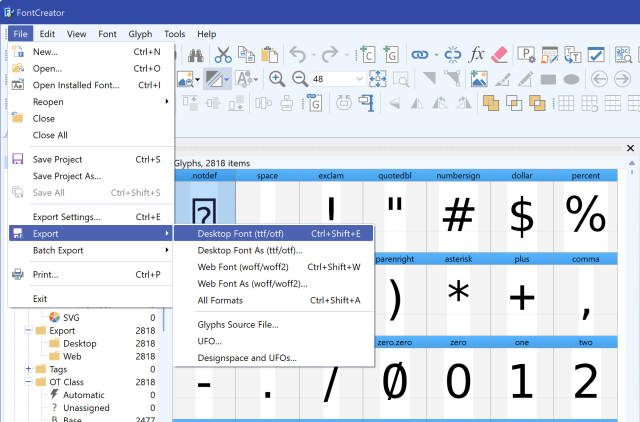Choose Open Installed Font... menu item
This screenshot has width=640, height=422.
(91, 85)
